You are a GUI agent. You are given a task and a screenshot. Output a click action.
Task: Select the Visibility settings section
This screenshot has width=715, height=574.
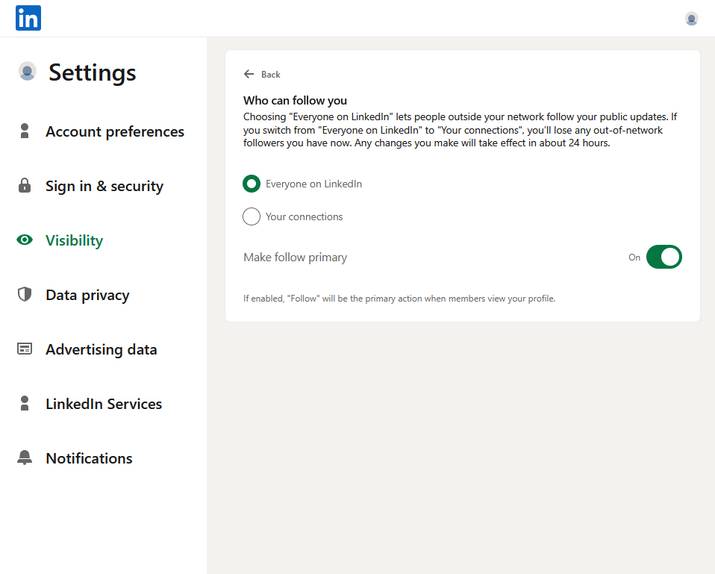pyautogui.click(x=74, y=240)
